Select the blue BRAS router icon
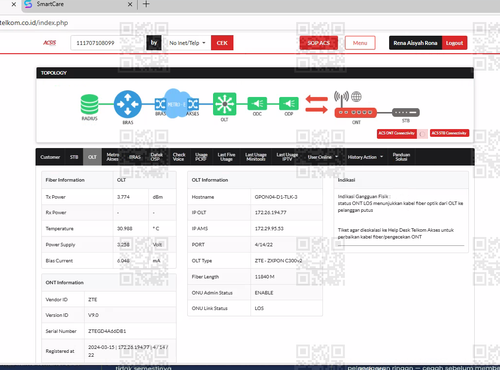 pyautogui.click(x=127, y=104)
